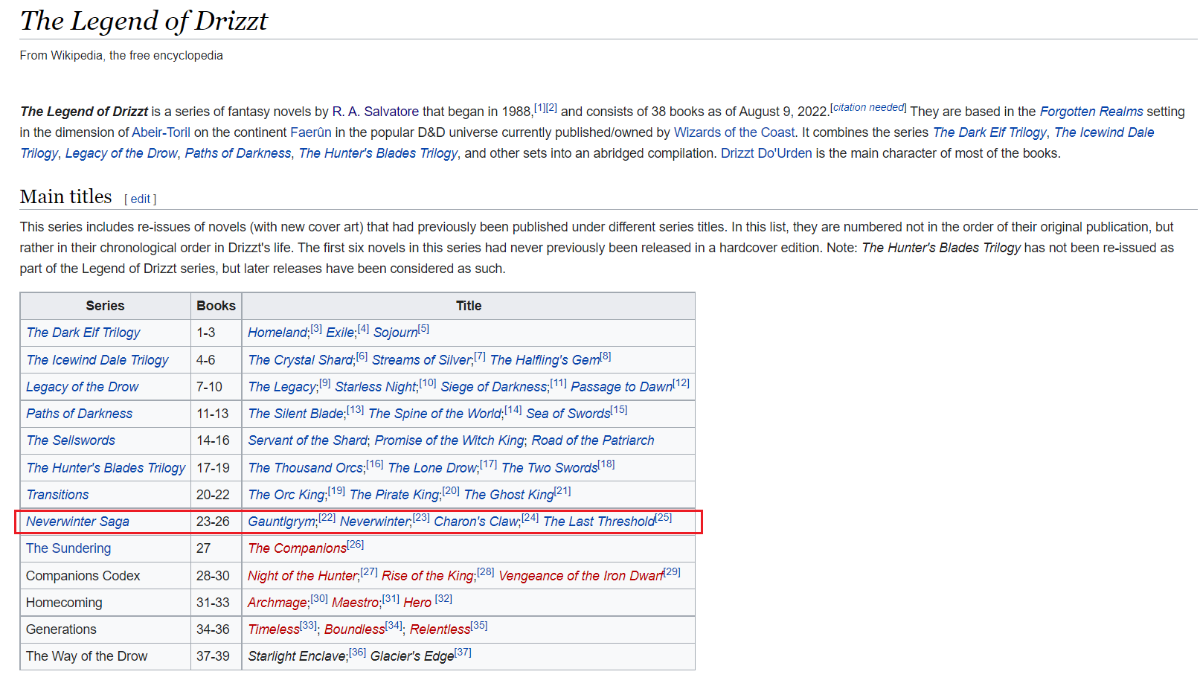Open the Exile book link
This screenshot has height=686, width=1200.
coord(340,332)
